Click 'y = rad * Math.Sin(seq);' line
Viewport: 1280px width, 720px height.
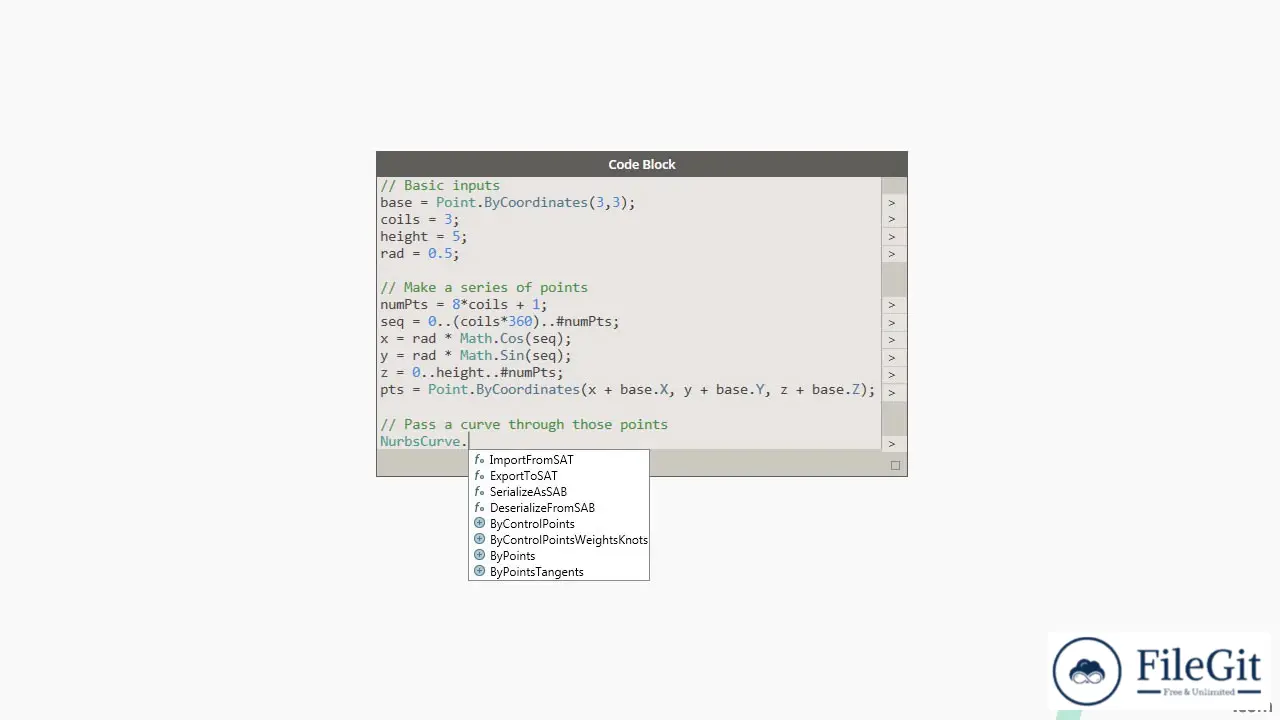tap(476, 355)
